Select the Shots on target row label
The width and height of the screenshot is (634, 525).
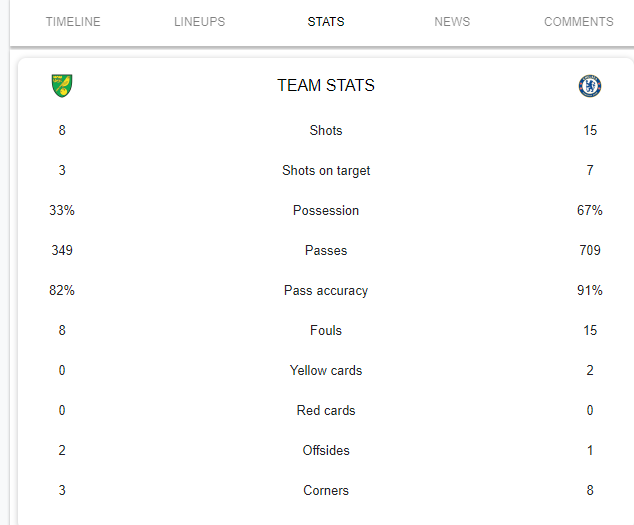326,171
